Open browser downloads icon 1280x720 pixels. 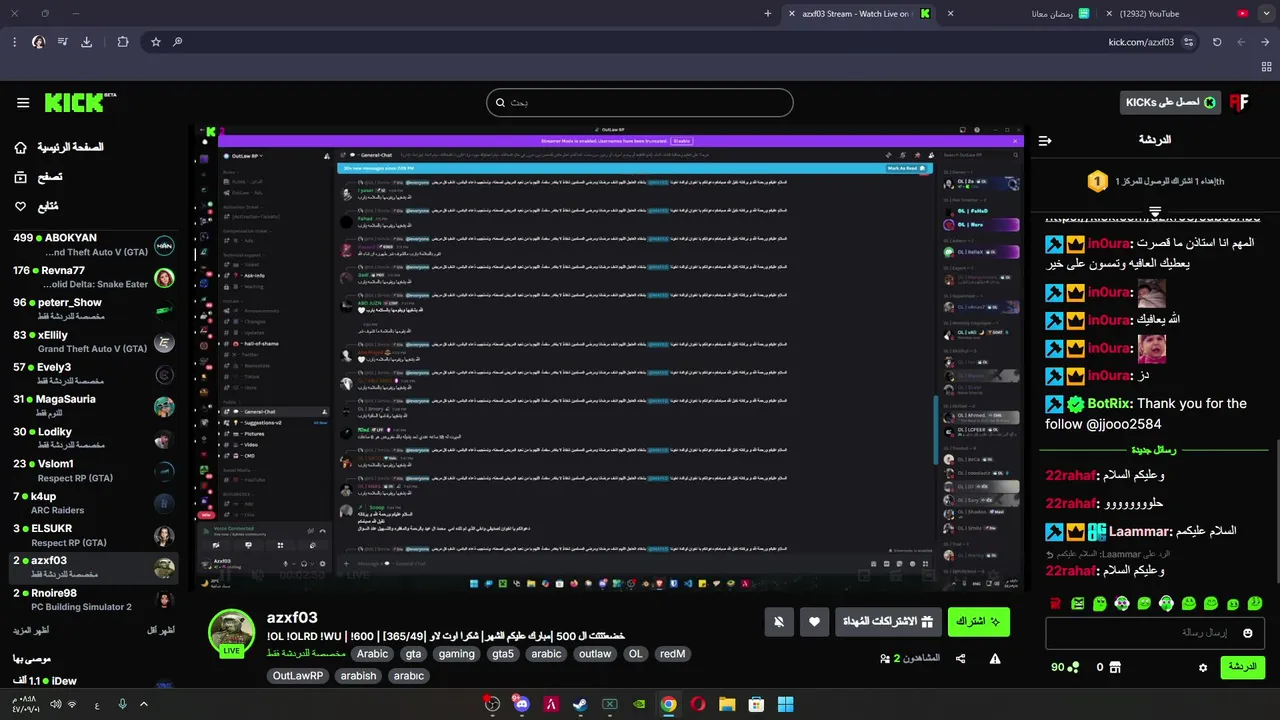[86, 42]
